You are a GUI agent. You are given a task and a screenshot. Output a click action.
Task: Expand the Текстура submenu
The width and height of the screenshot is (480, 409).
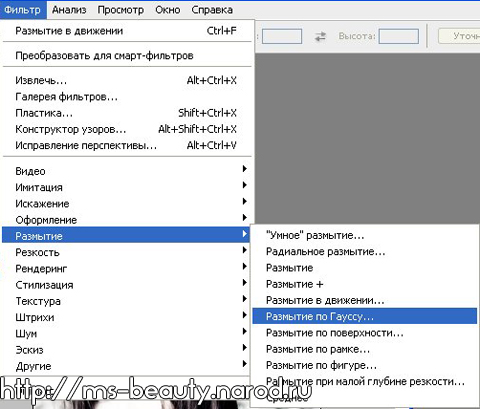[x=127, y=301]
